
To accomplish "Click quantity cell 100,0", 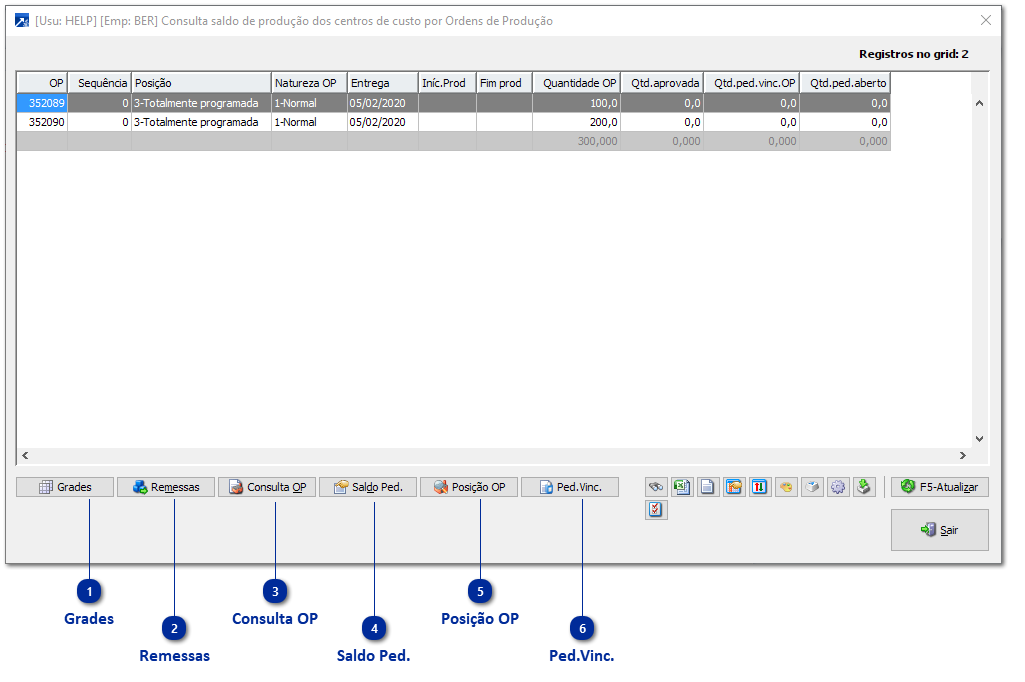I will [x=577, y=103].
